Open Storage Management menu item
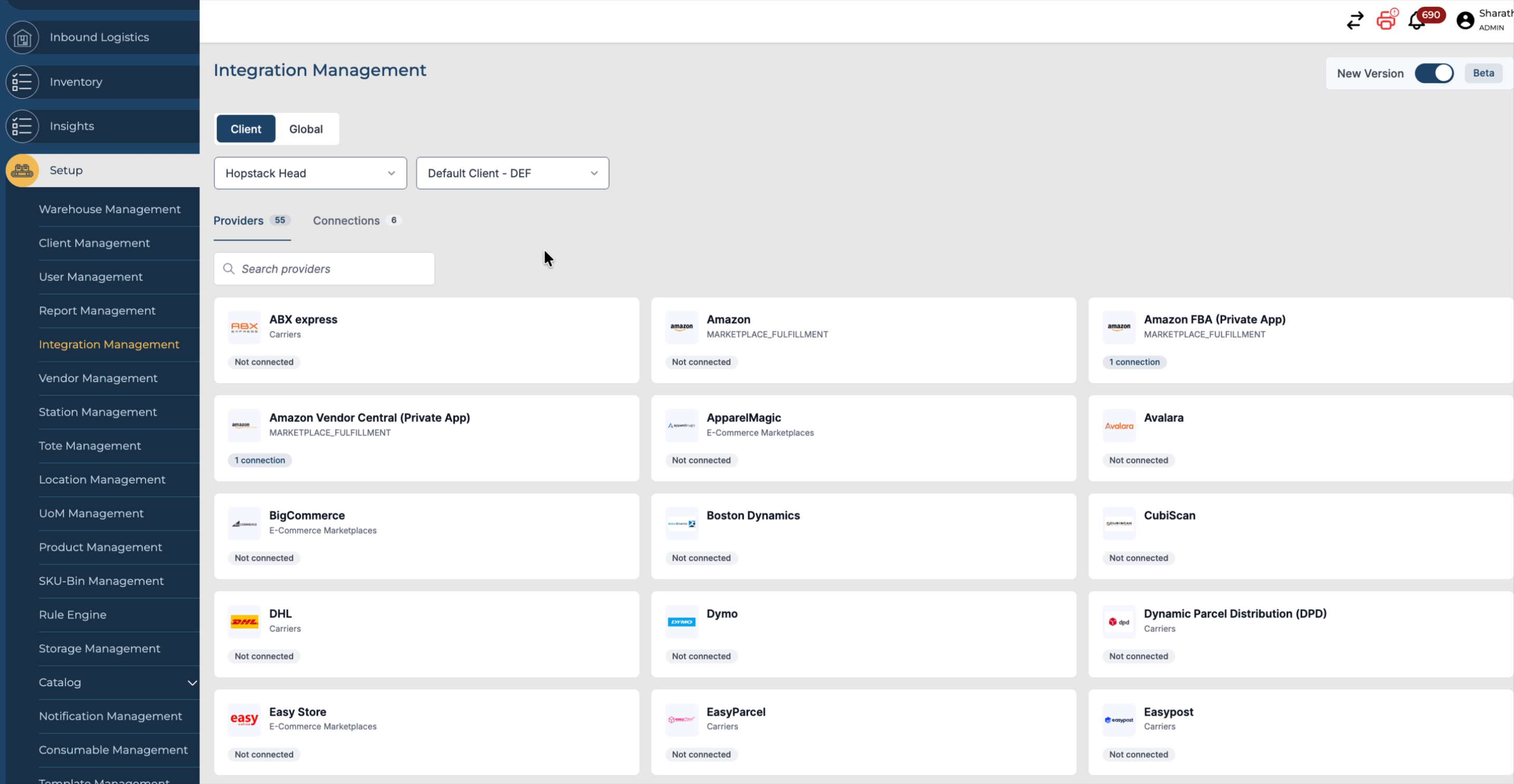 99,649
